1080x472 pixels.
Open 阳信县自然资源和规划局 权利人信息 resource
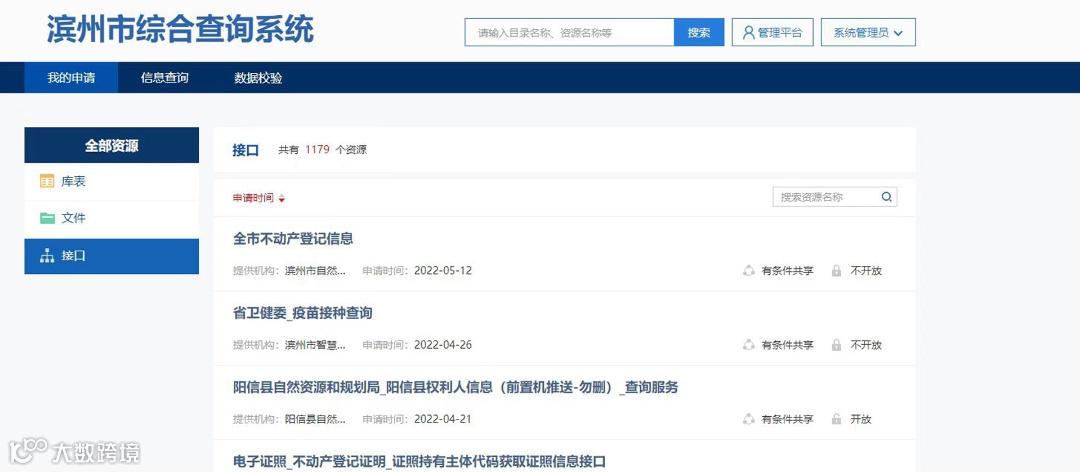(456, 388)
